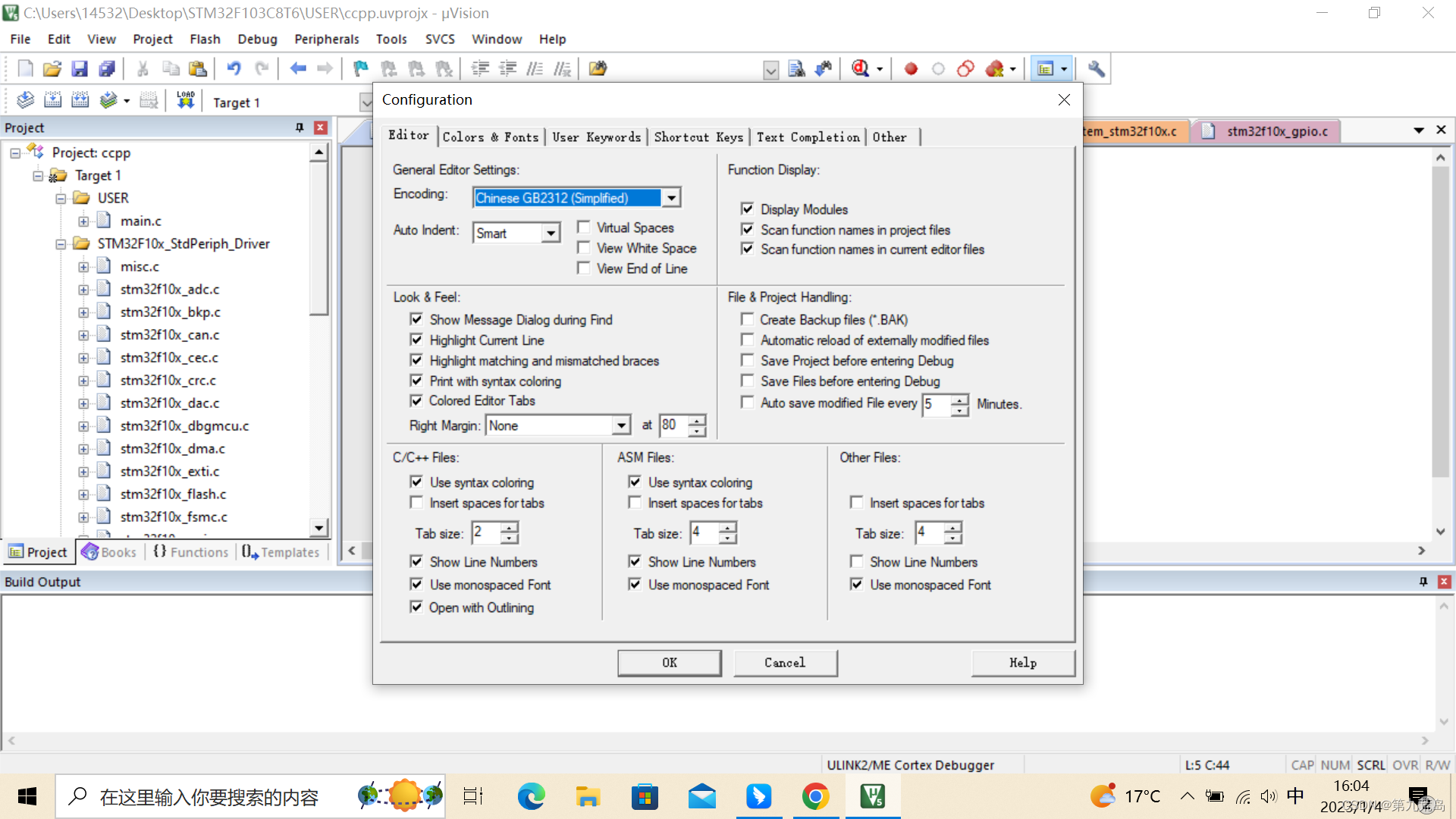
Task: Switch to the Functions panel tab
Action: click(x=191, y=552)
